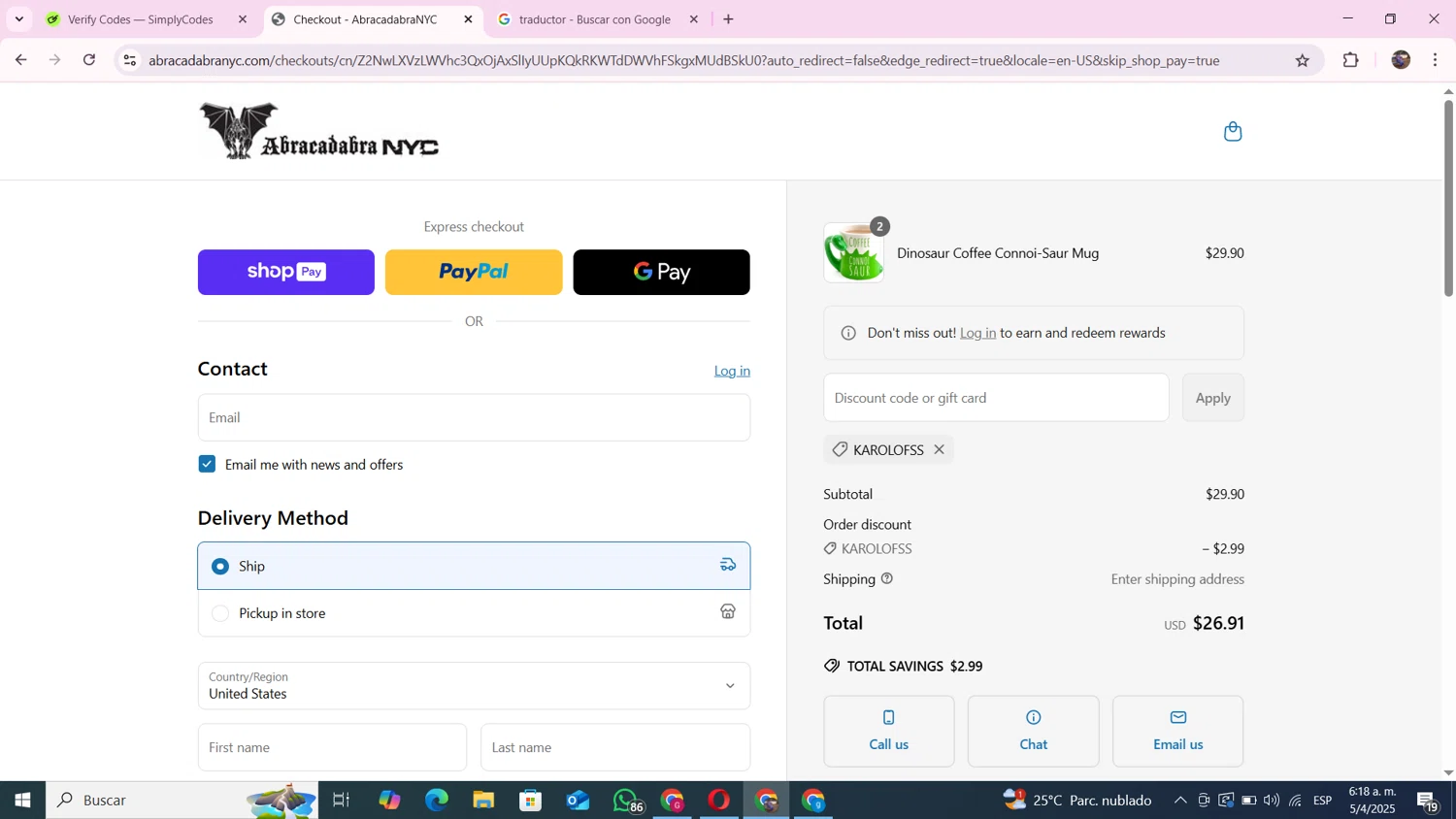Click the Apply discount button
Viewport: 1456px width, 819px height.
(x=1212, y=398)
